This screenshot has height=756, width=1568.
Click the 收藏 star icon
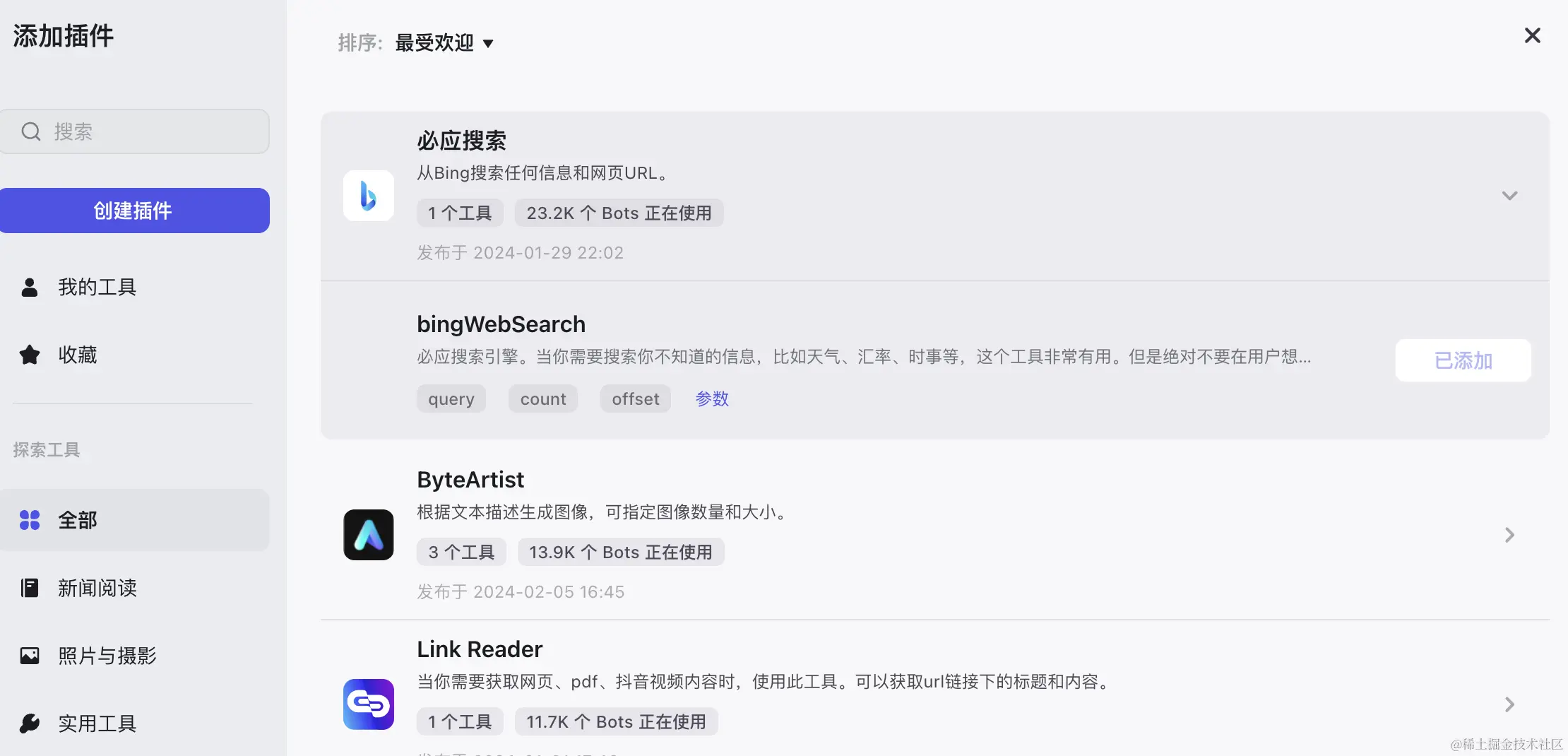(x=29, y=354)
